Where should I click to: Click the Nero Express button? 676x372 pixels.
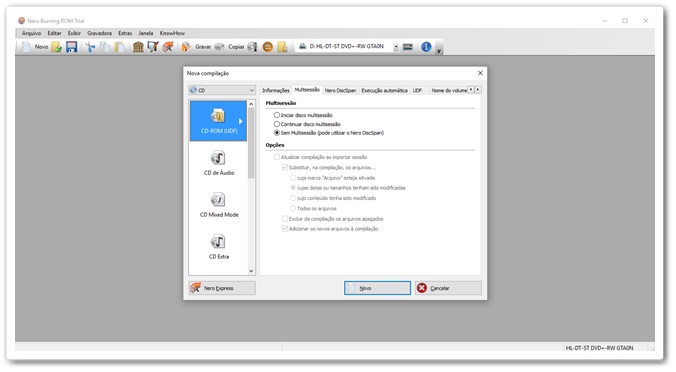pos(222,288)
